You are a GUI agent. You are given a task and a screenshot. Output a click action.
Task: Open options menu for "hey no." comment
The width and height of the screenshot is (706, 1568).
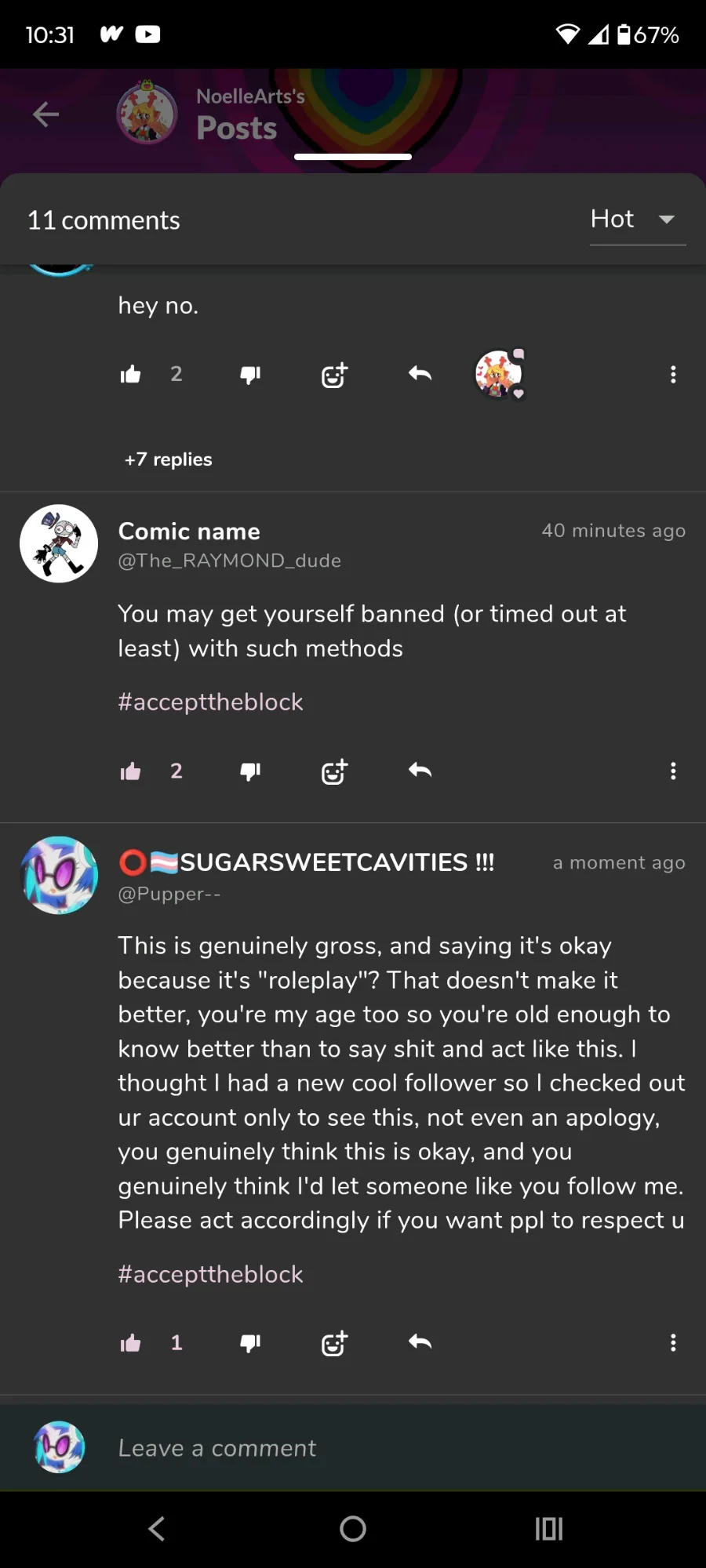(673, 375)
